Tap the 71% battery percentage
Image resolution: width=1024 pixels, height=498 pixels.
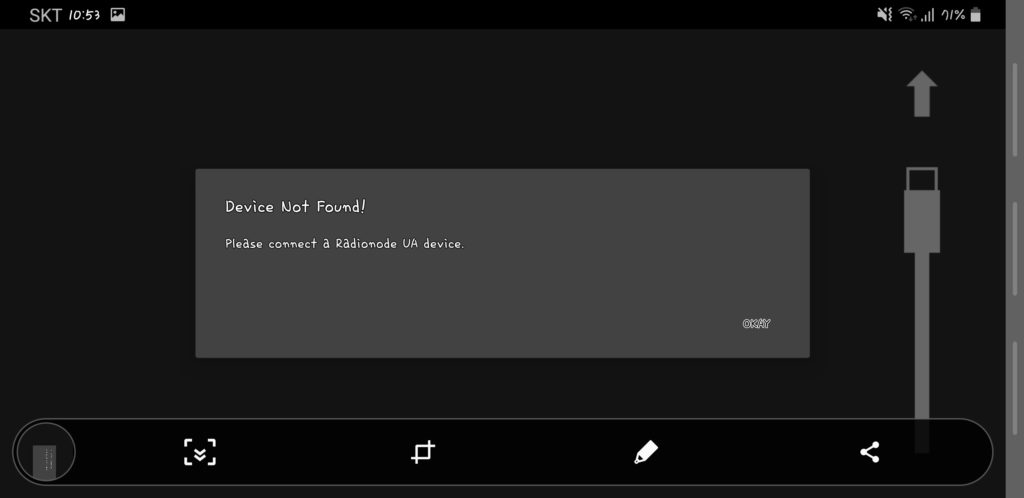[x=953, y=14]
